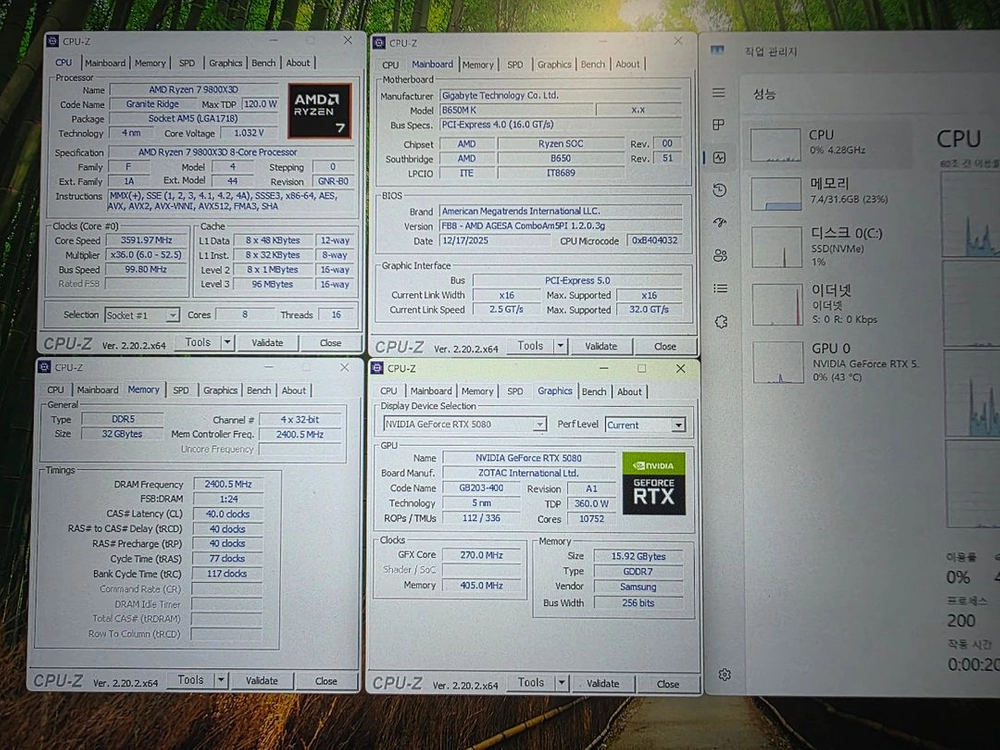The image size is (1000, 750).
Task: Expand Tools dropdown arrow in Graphics window
Action: click(x=561, y=683)
